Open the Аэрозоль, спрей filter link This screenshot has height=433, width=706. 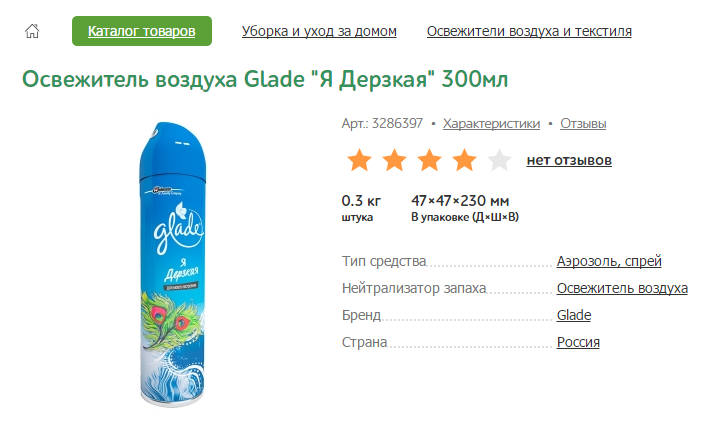[x=609, y=262]
